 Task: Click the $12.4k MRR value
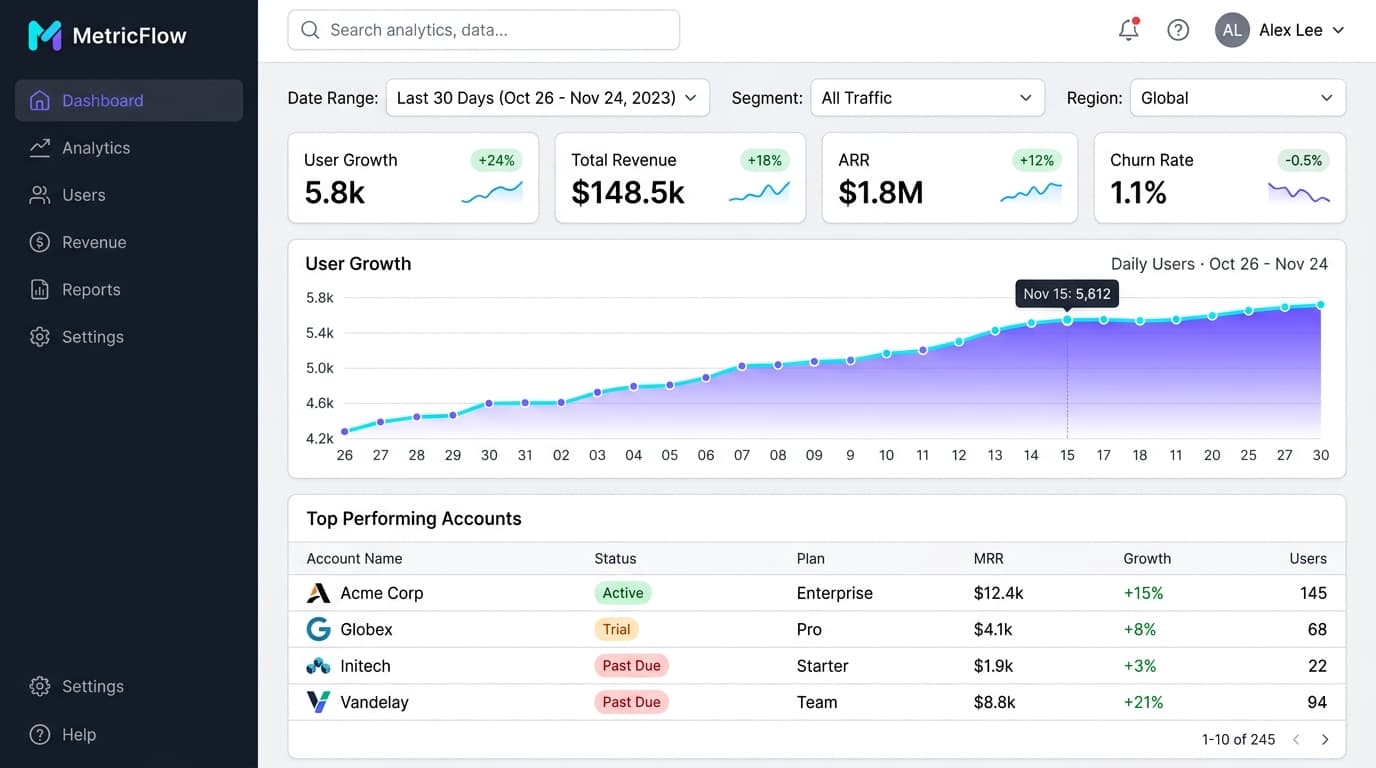point(998,593)
